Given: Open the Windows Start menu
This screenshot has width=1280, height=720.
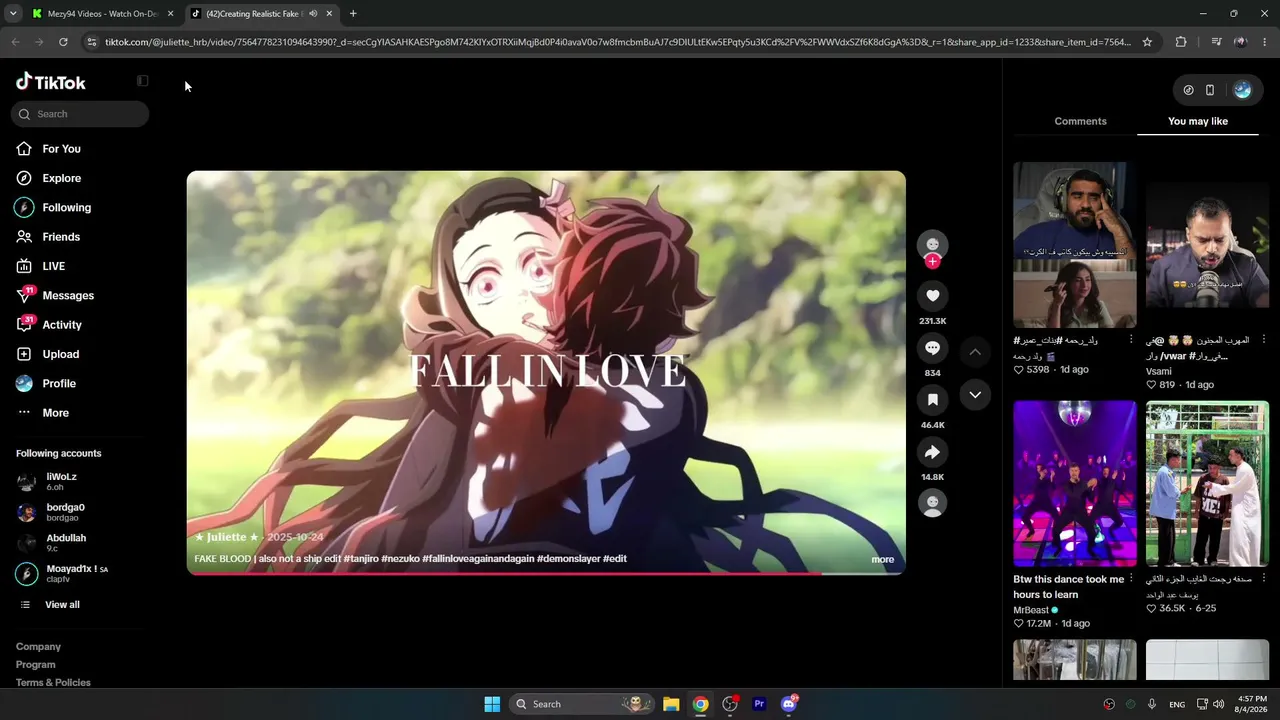Looking at the screenshot, I should tap(492, 704).
